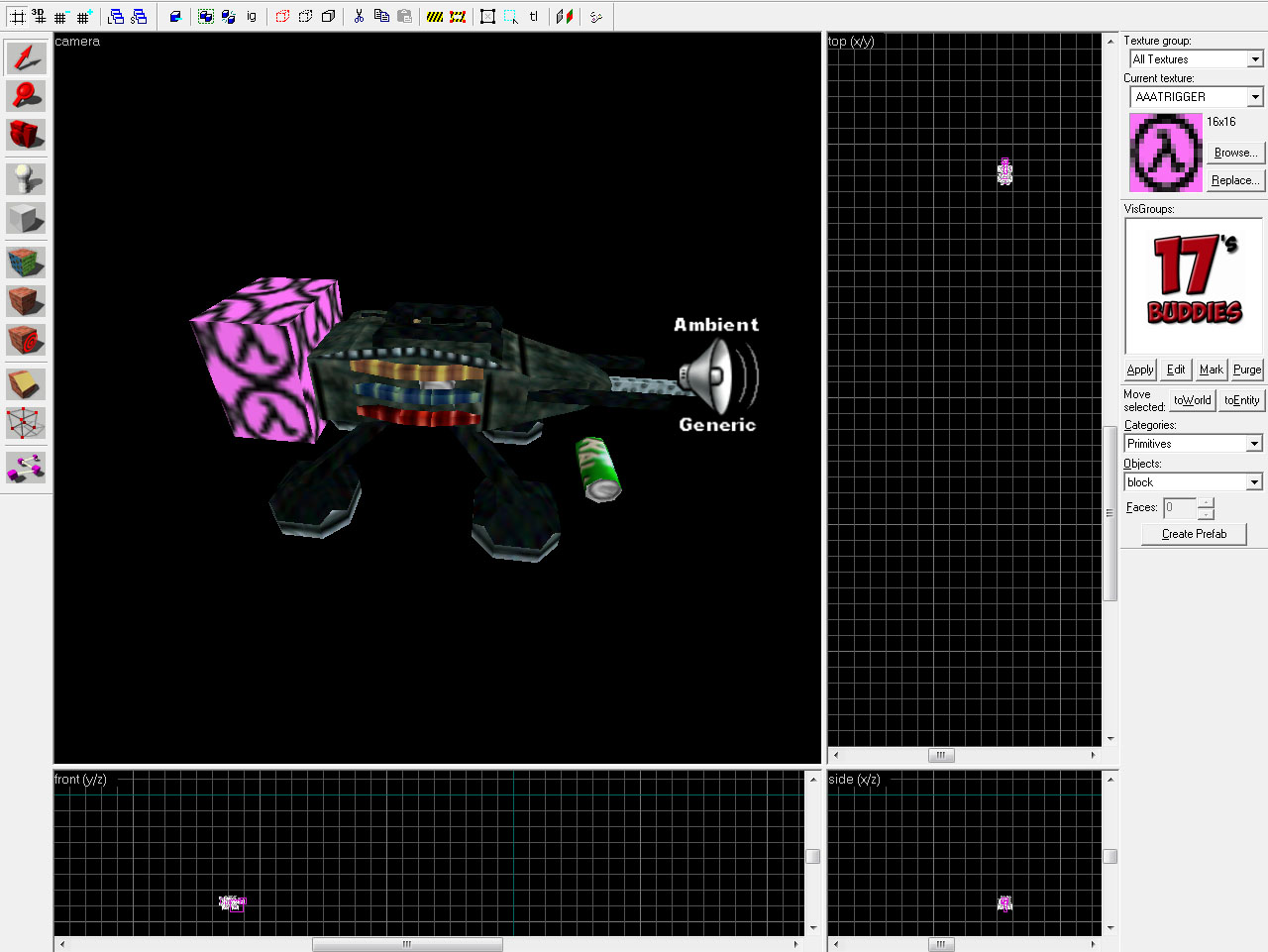Select the purple Path tool

click(26, 468)
